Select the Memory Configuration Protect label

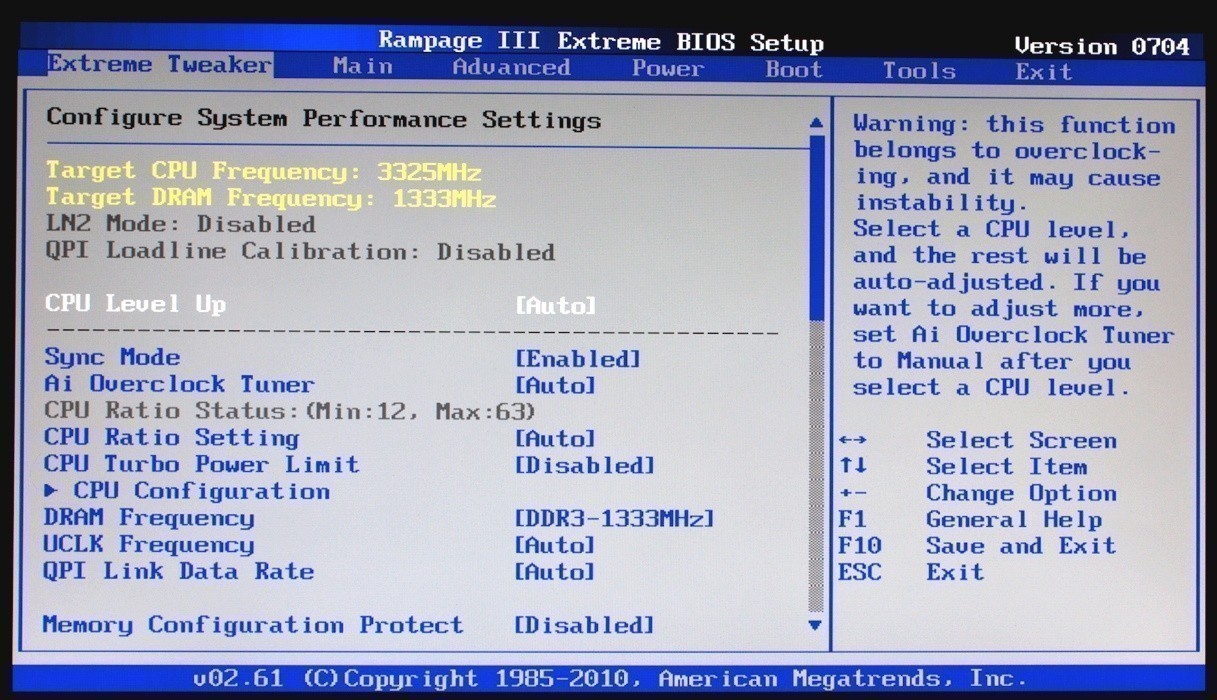(x=253, y=625)
